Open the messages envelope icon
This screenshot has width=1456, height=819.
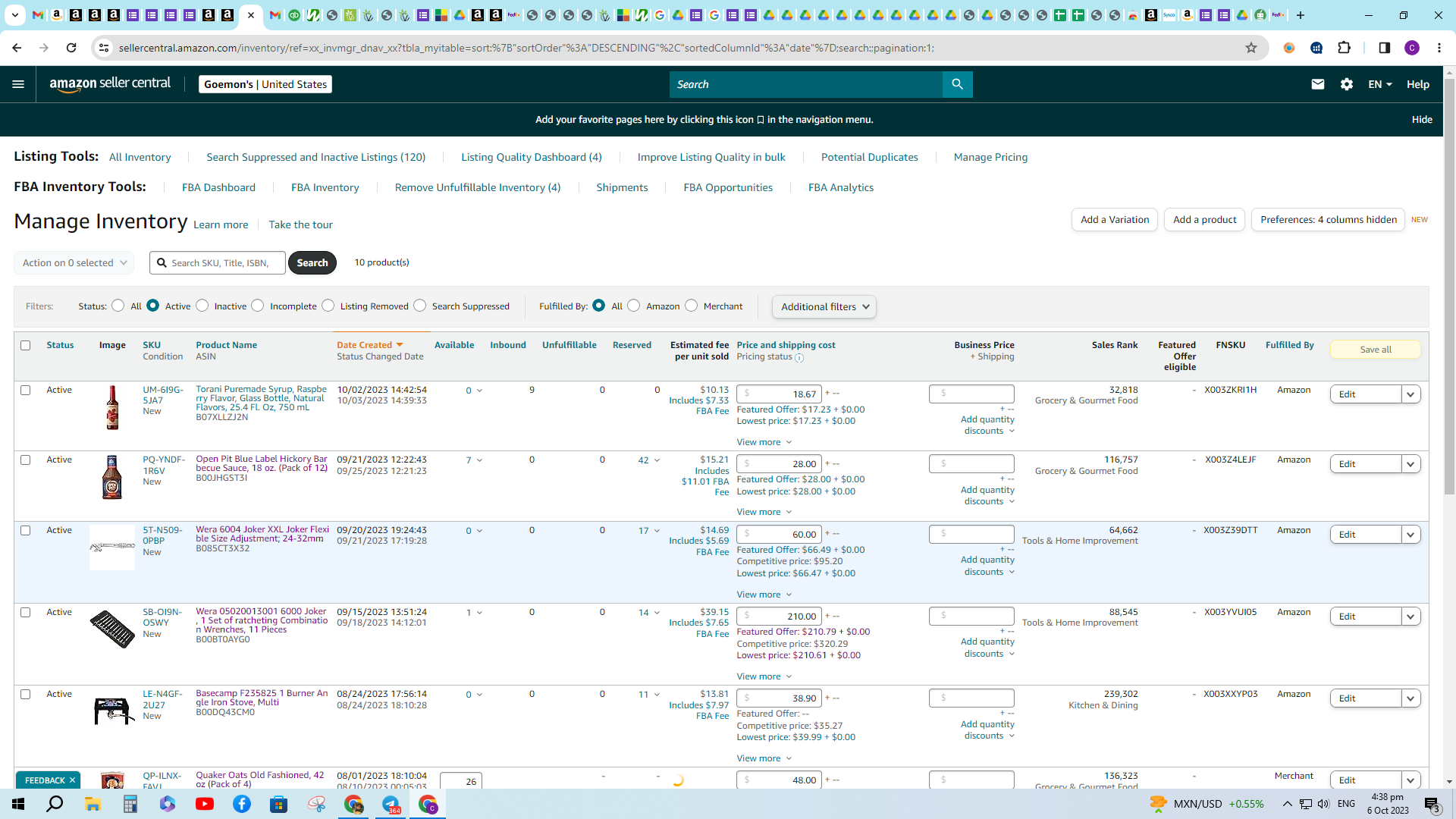coord(1318,84)
